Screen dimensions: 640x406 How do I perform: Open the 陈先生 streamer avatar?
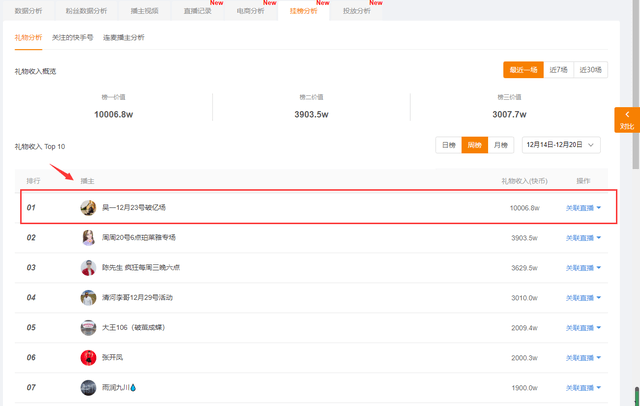88,268
